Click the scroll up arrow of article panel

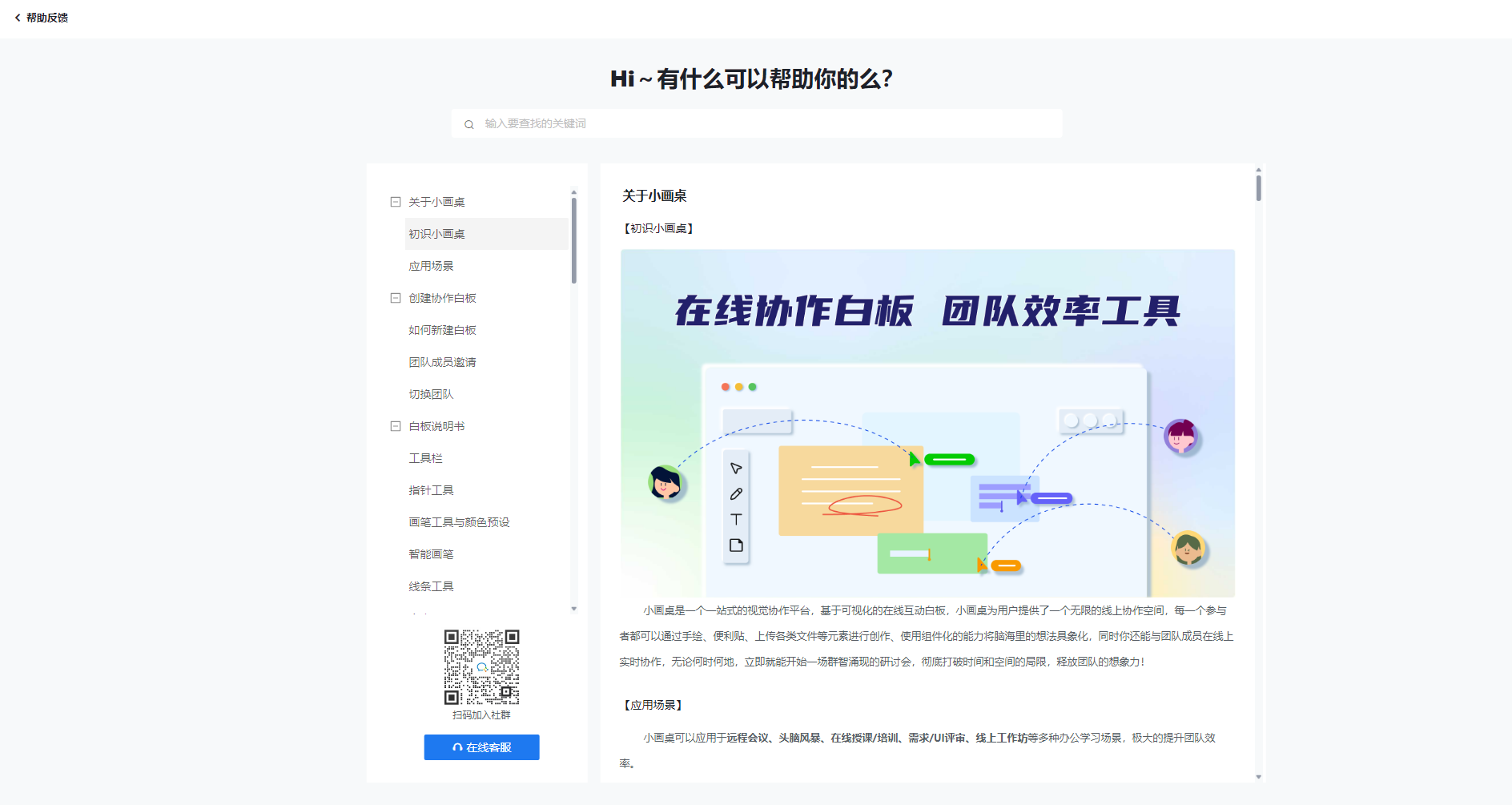click(1258, 170)
